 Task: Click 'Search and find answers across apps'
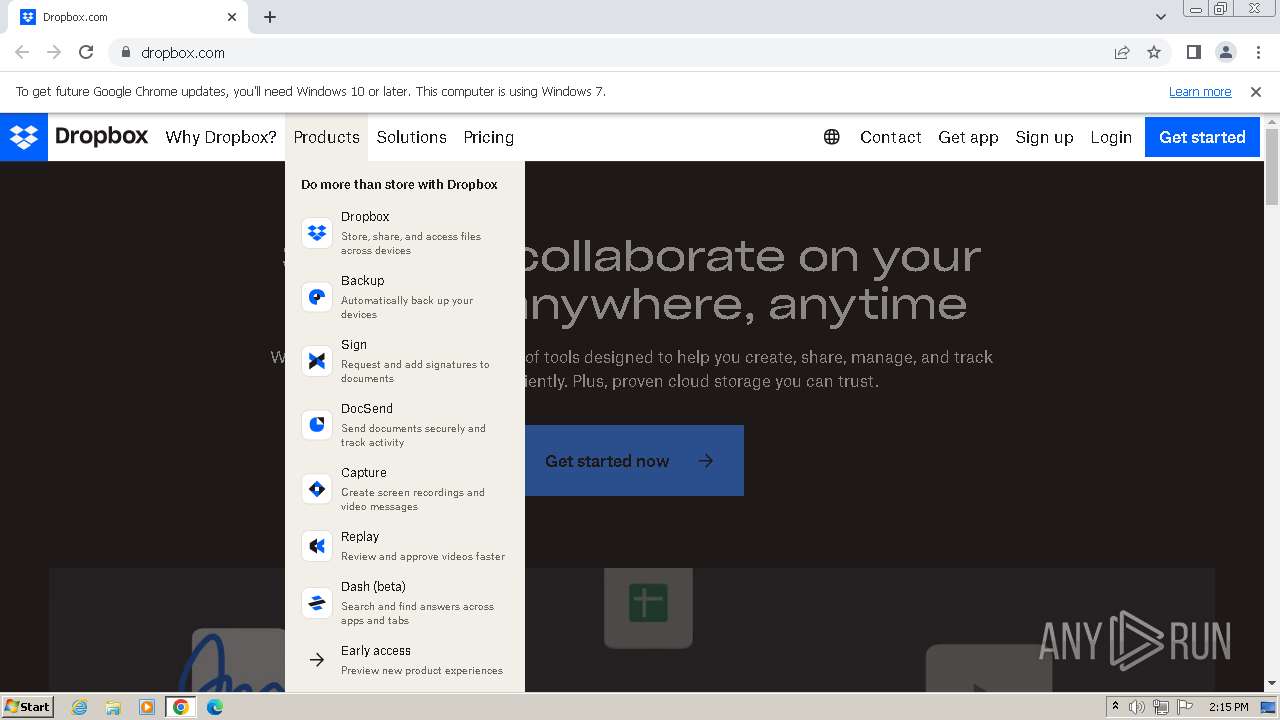tap(417, 613)
